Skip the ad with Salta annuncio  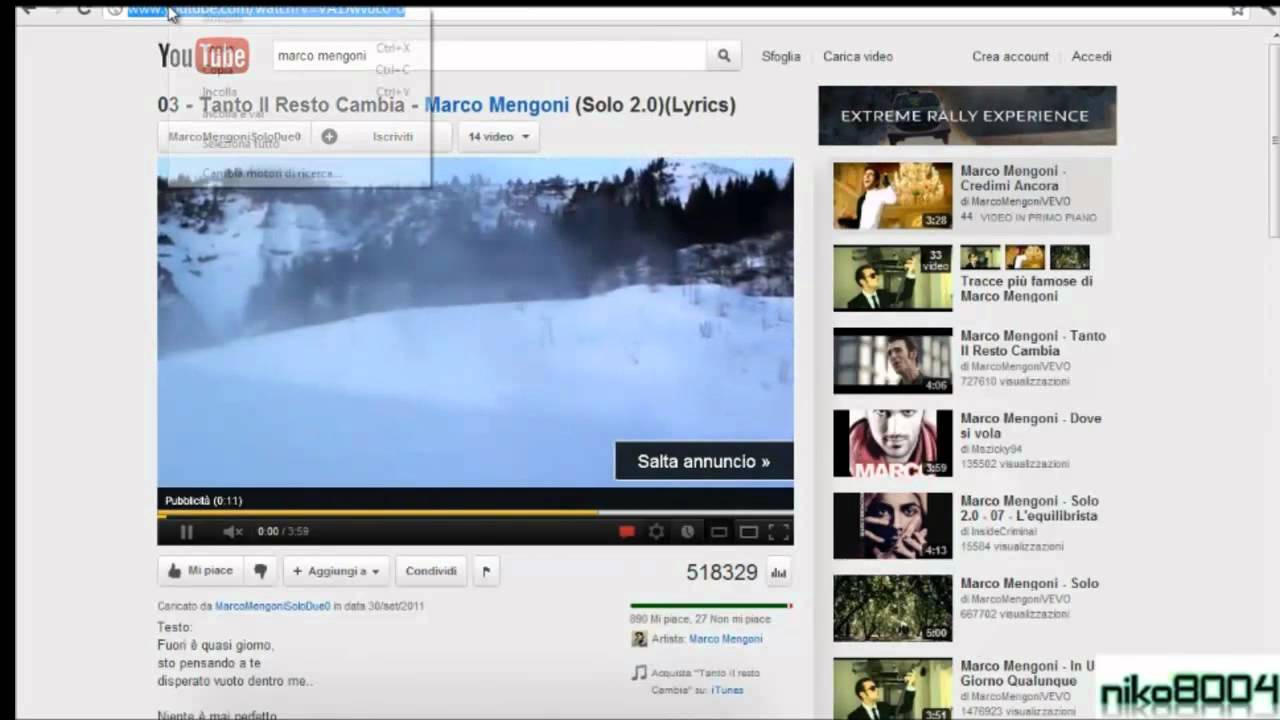point(704,461)
